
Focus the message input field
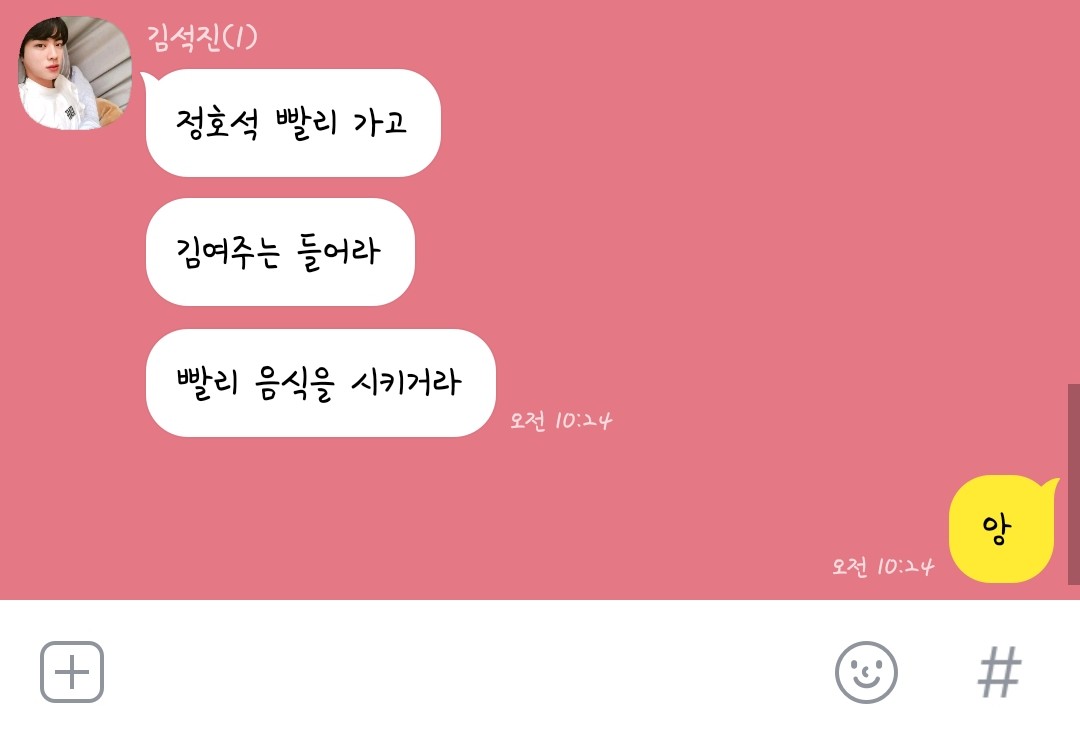(x=468, y=672)
